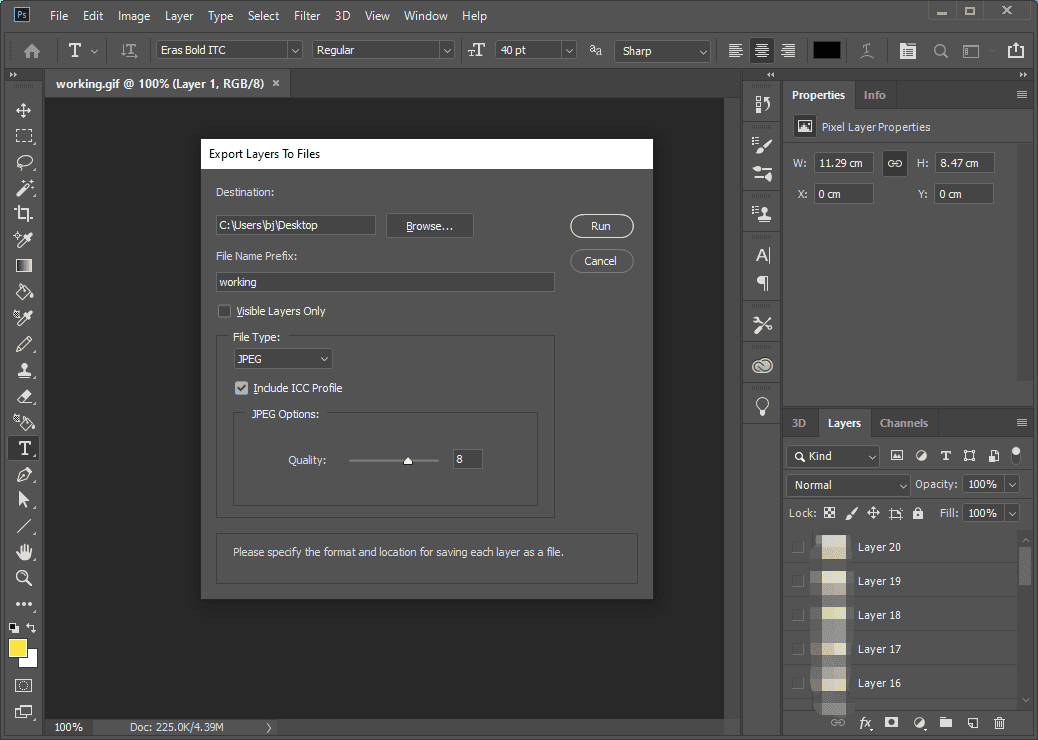Click the Browse button
This screenshot has height=740, width=1038.
429,225
